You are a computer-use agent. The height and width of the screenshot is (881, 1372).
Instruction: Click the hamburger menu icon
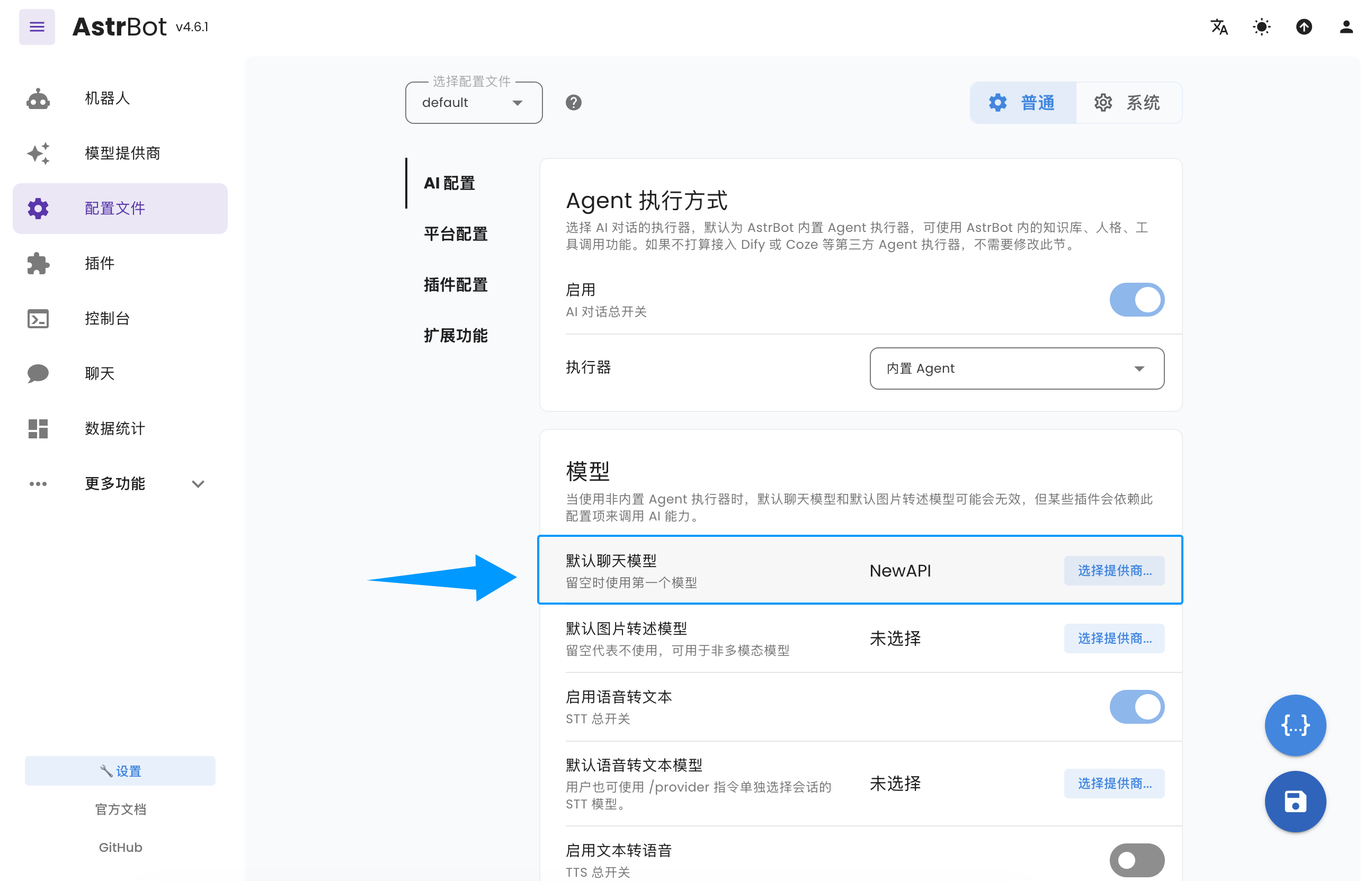click(37, 27)
